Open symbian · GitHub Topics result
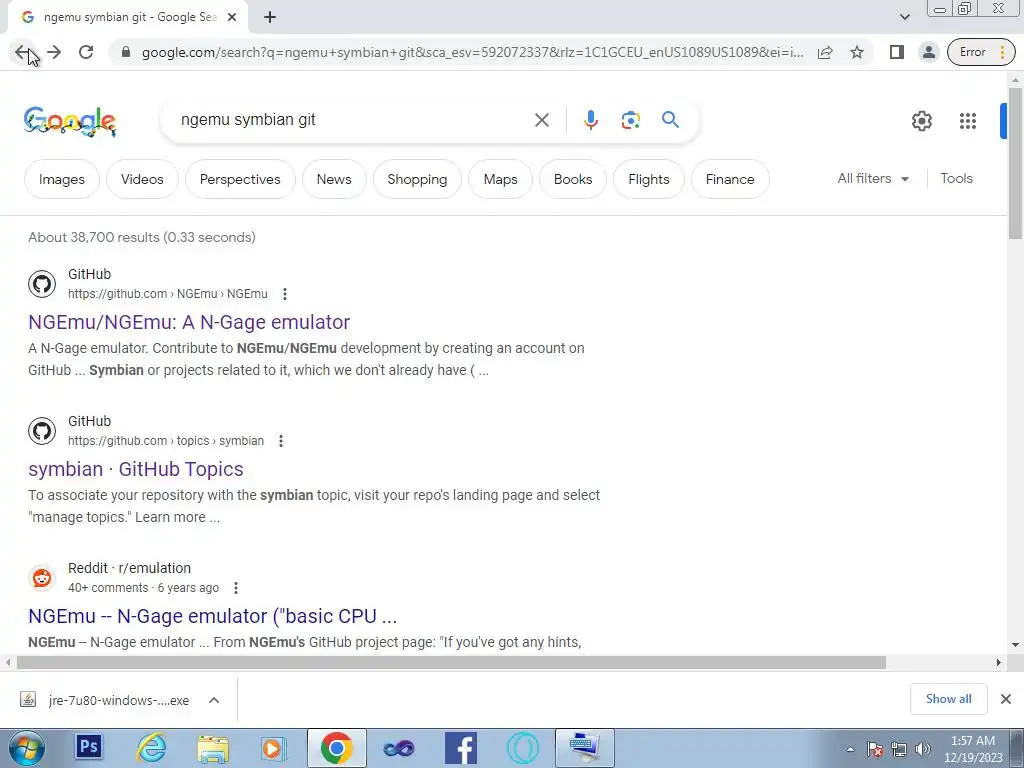The height and width of the screenshot is (768, 1024). coord(135,469)
